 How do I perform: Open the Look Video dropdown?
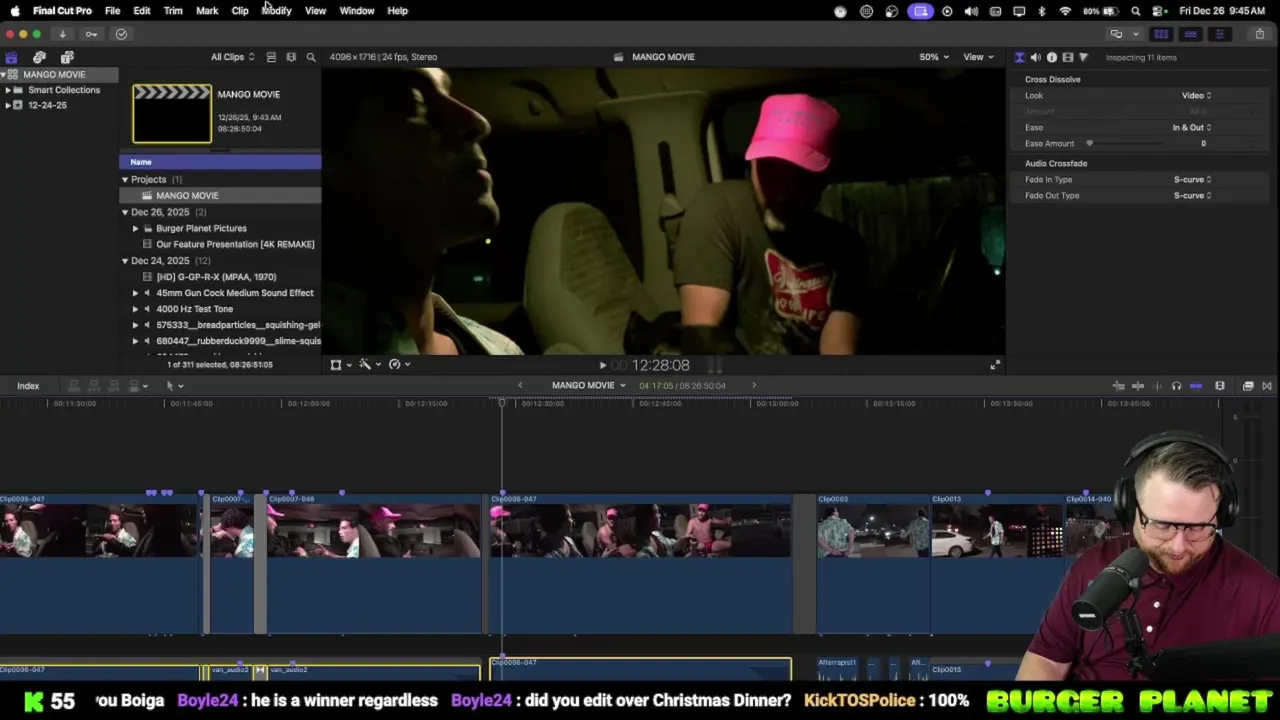(x=1196, y=95)
